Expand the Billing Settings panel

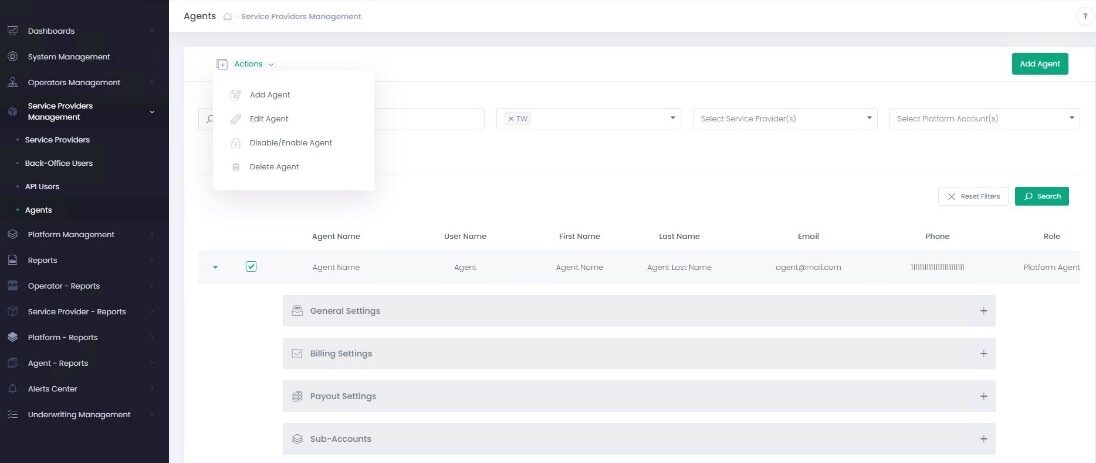pyautogui.click(x=983, y=354)
